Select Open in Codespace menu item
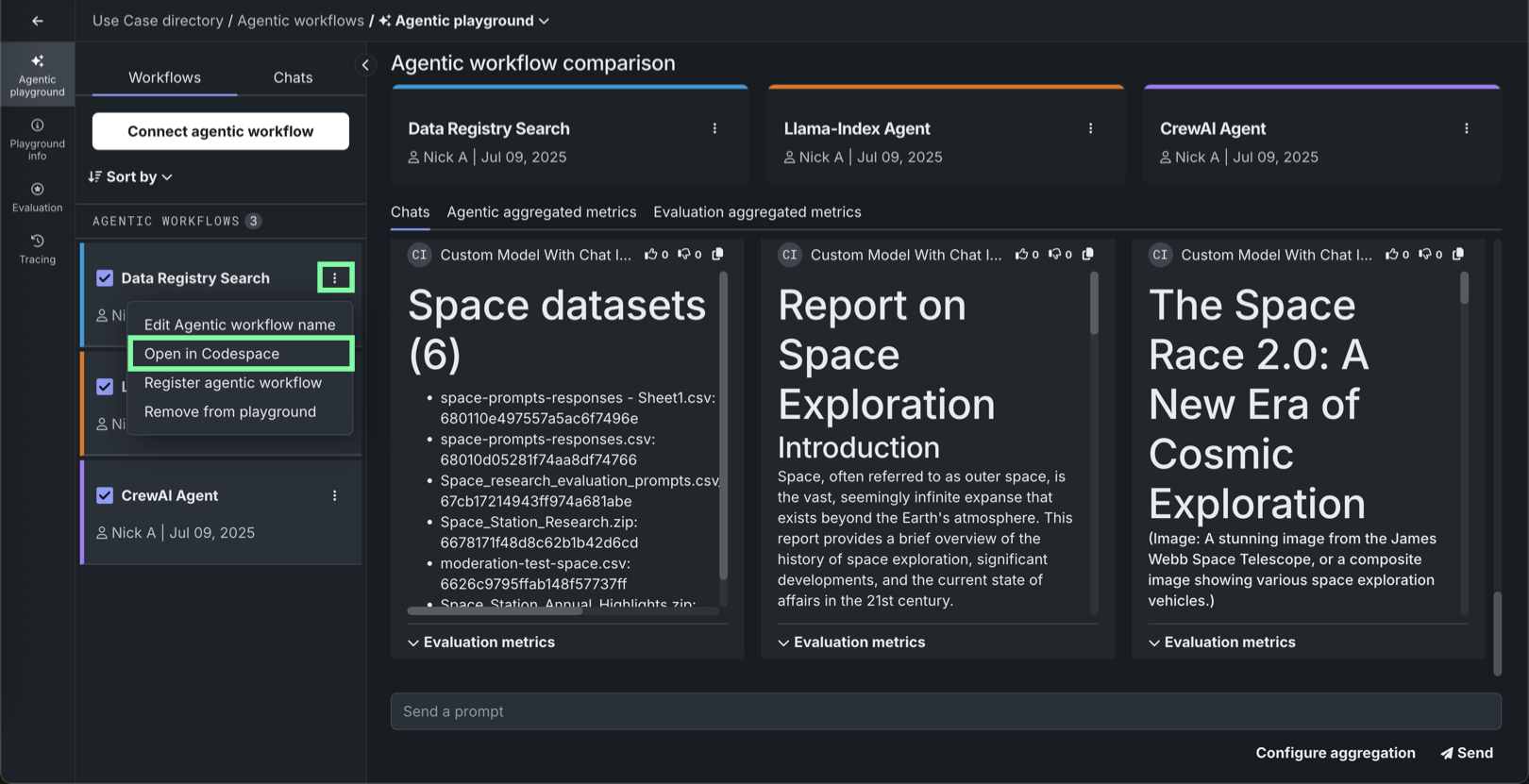The width and height of the screenshot is (1529, 784). 211,354
